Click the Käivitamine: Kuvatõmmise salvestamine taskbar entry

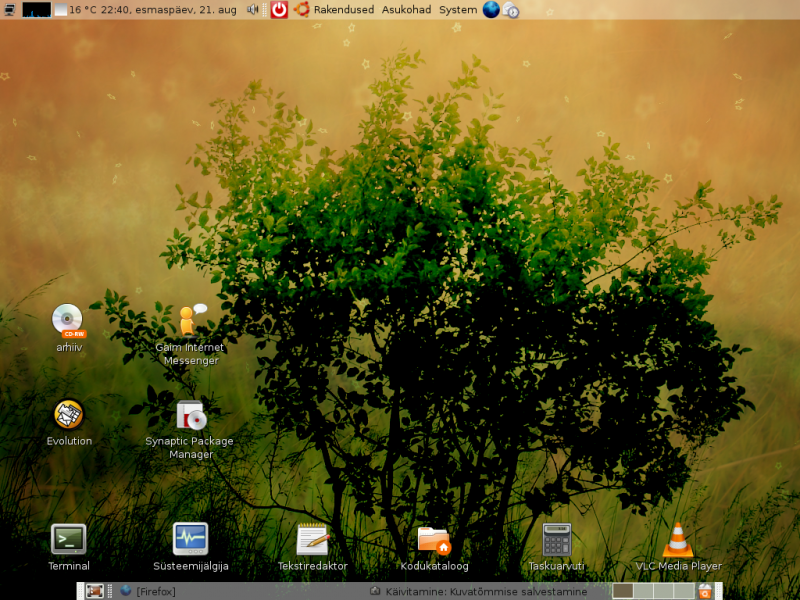(x=478, y=591)
